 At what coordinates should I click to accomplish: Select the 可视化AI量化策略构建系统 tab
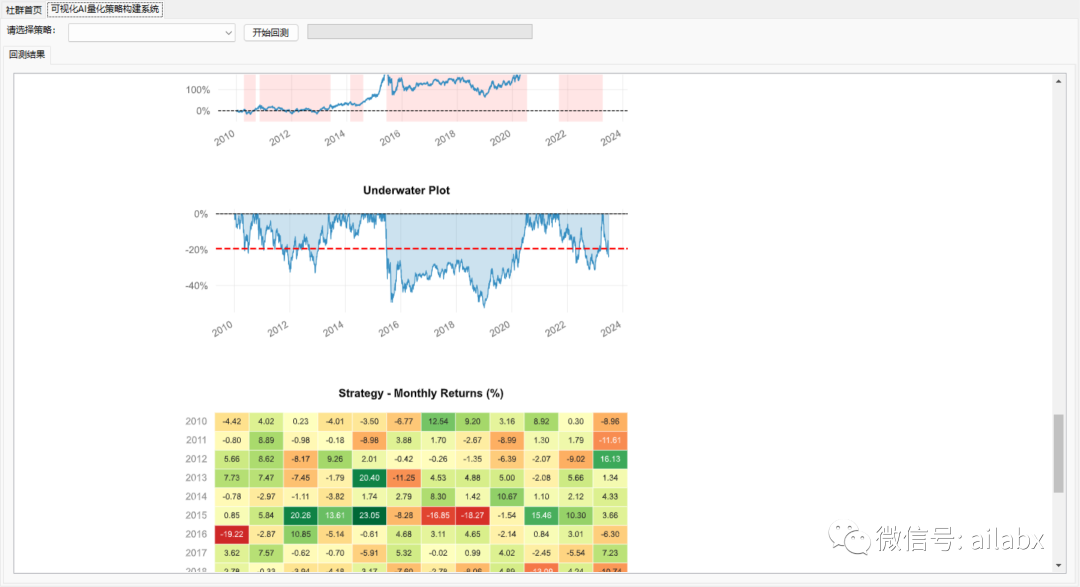point(105,9)
